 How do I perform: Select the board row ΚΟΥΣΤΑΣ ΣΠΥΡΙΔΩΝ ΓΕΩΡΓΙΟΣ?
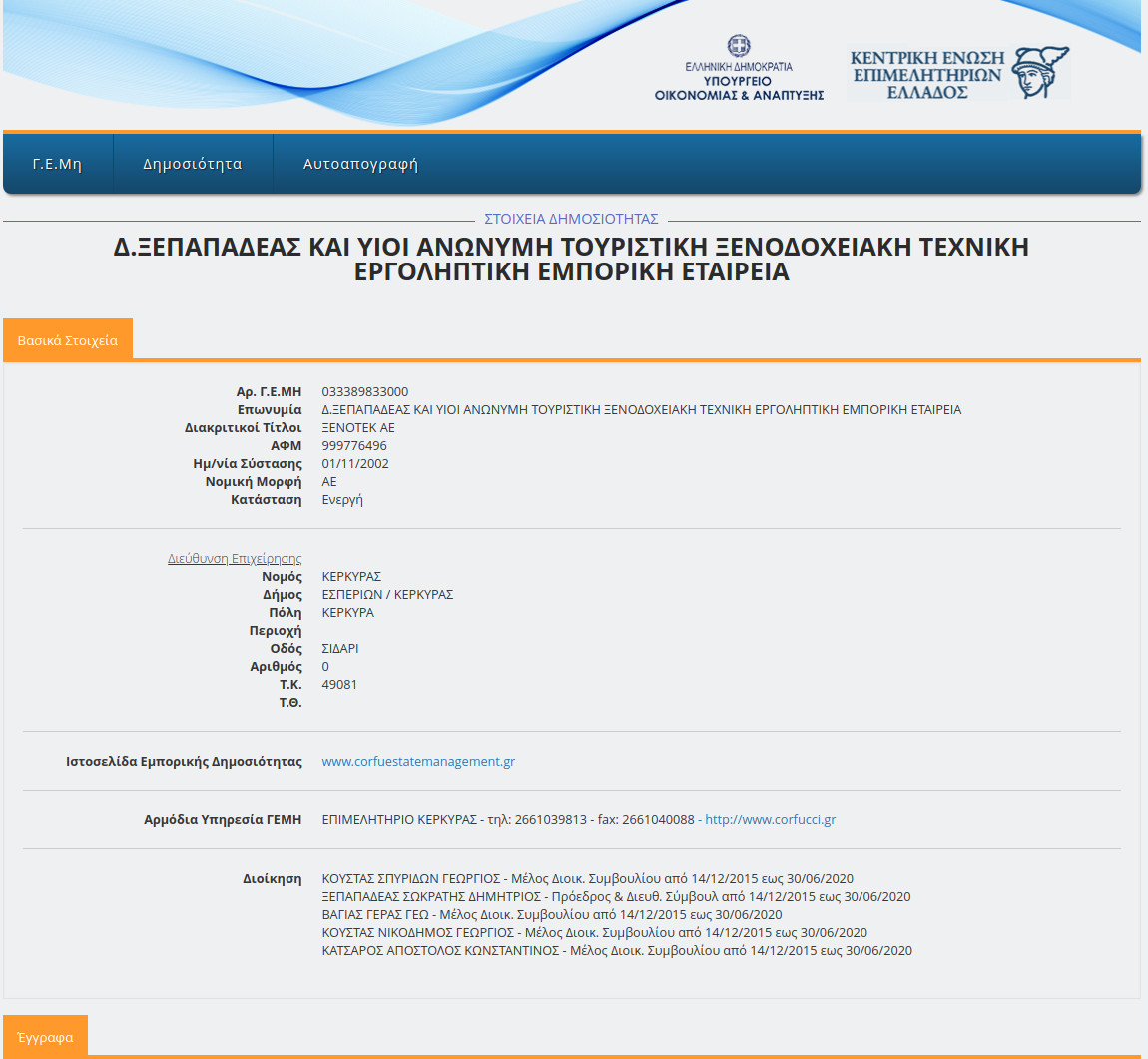(x=587, y=879)
